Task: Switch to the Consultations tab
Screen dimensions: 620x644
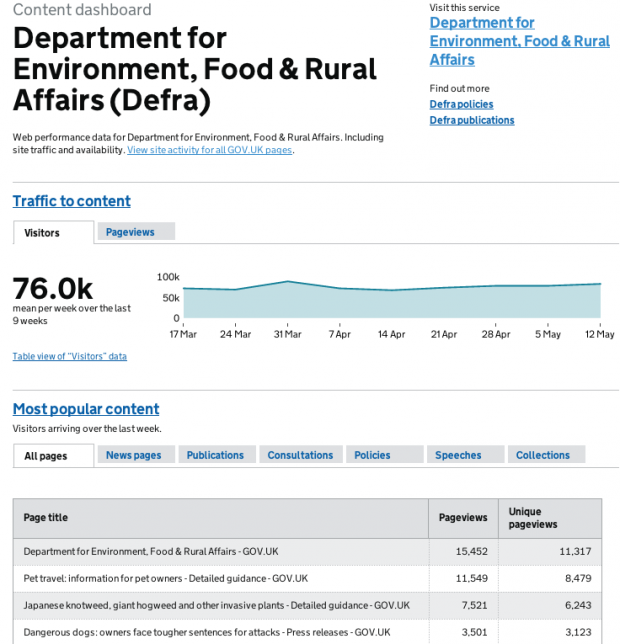Action: [x=301, y=455]
